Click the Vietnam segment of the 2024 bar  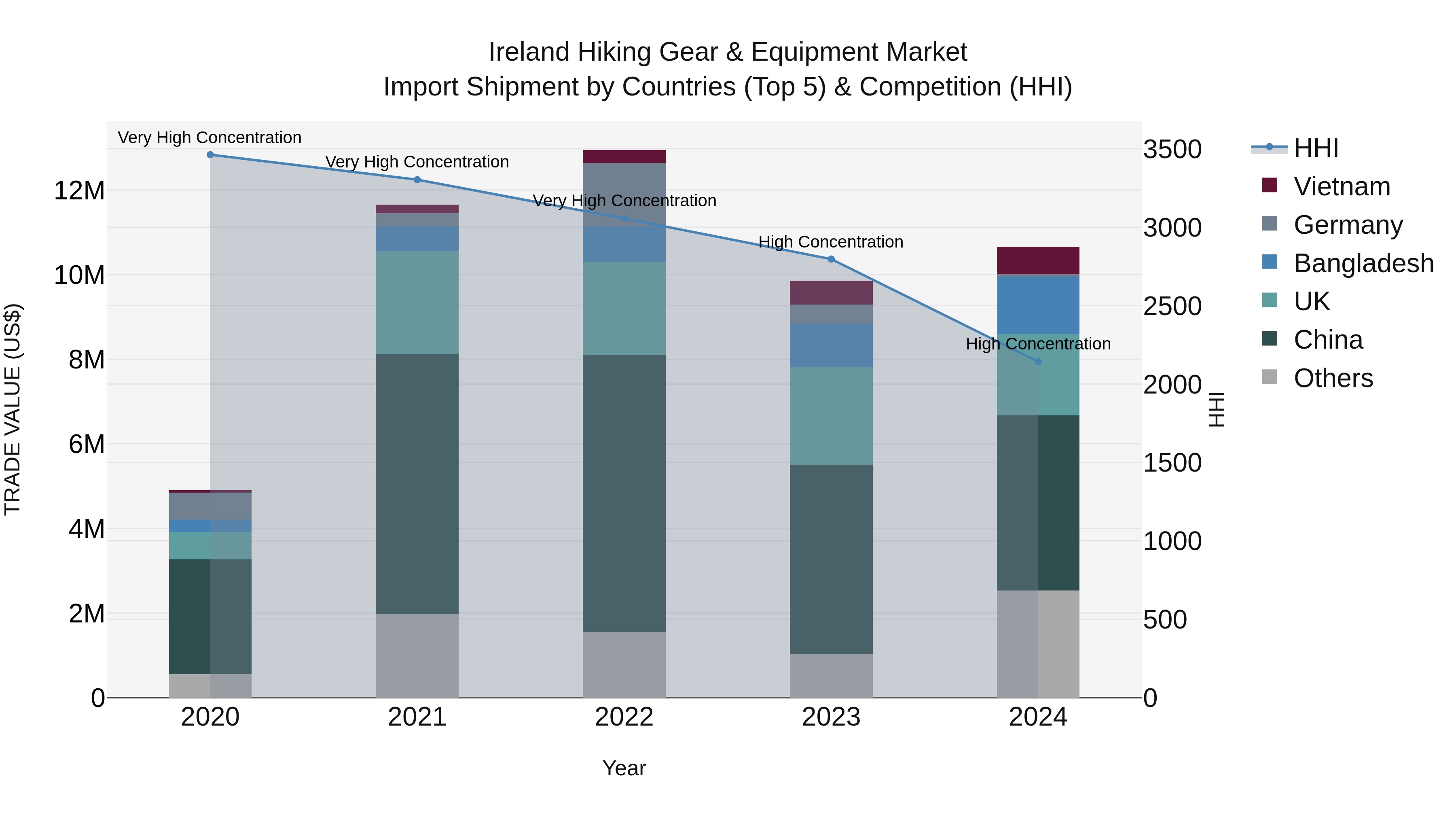tap(1038, 260)
